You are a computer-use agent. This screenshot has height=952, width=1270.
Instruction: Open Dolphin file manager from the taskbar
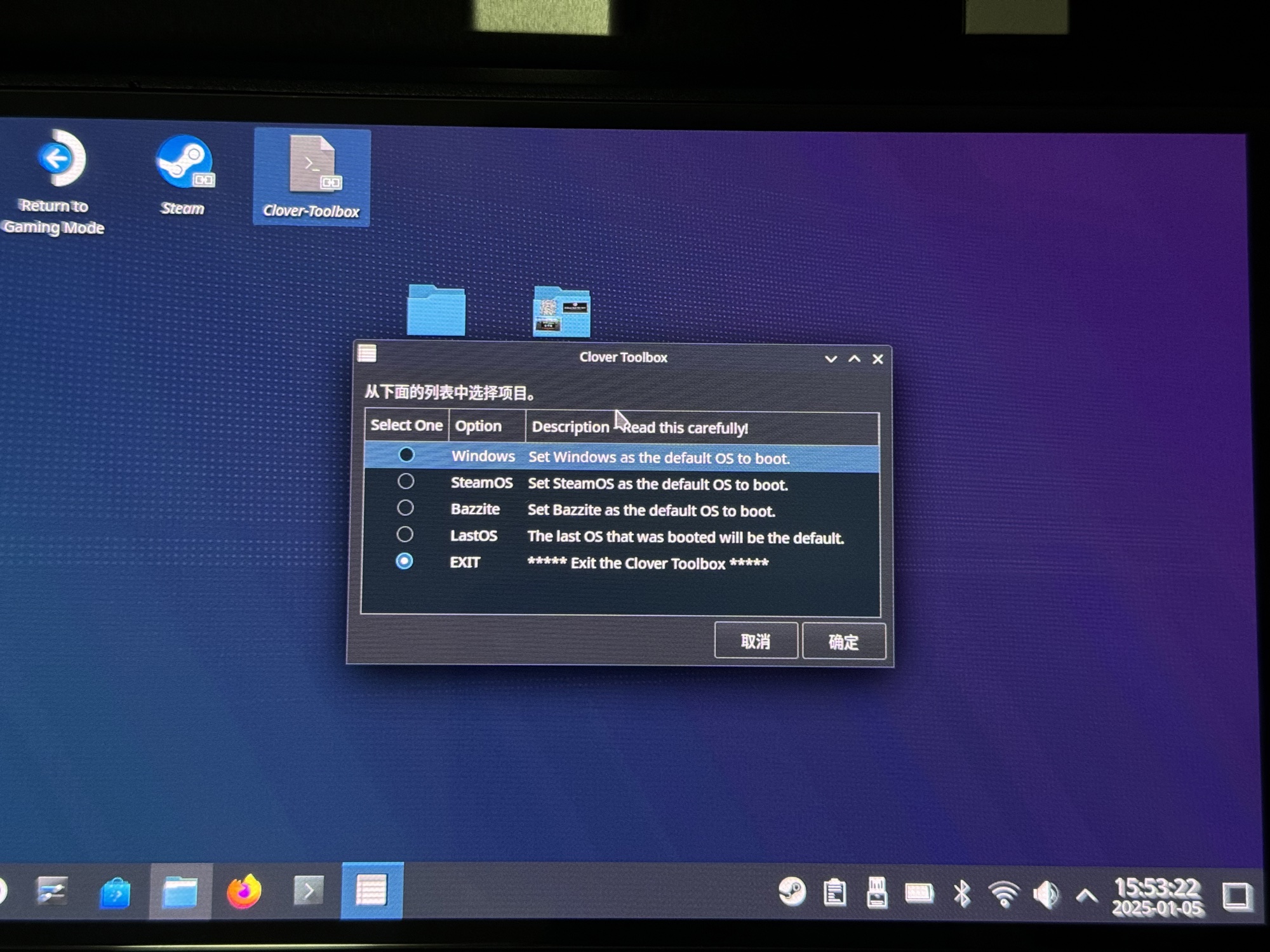(x=180, y=891)
